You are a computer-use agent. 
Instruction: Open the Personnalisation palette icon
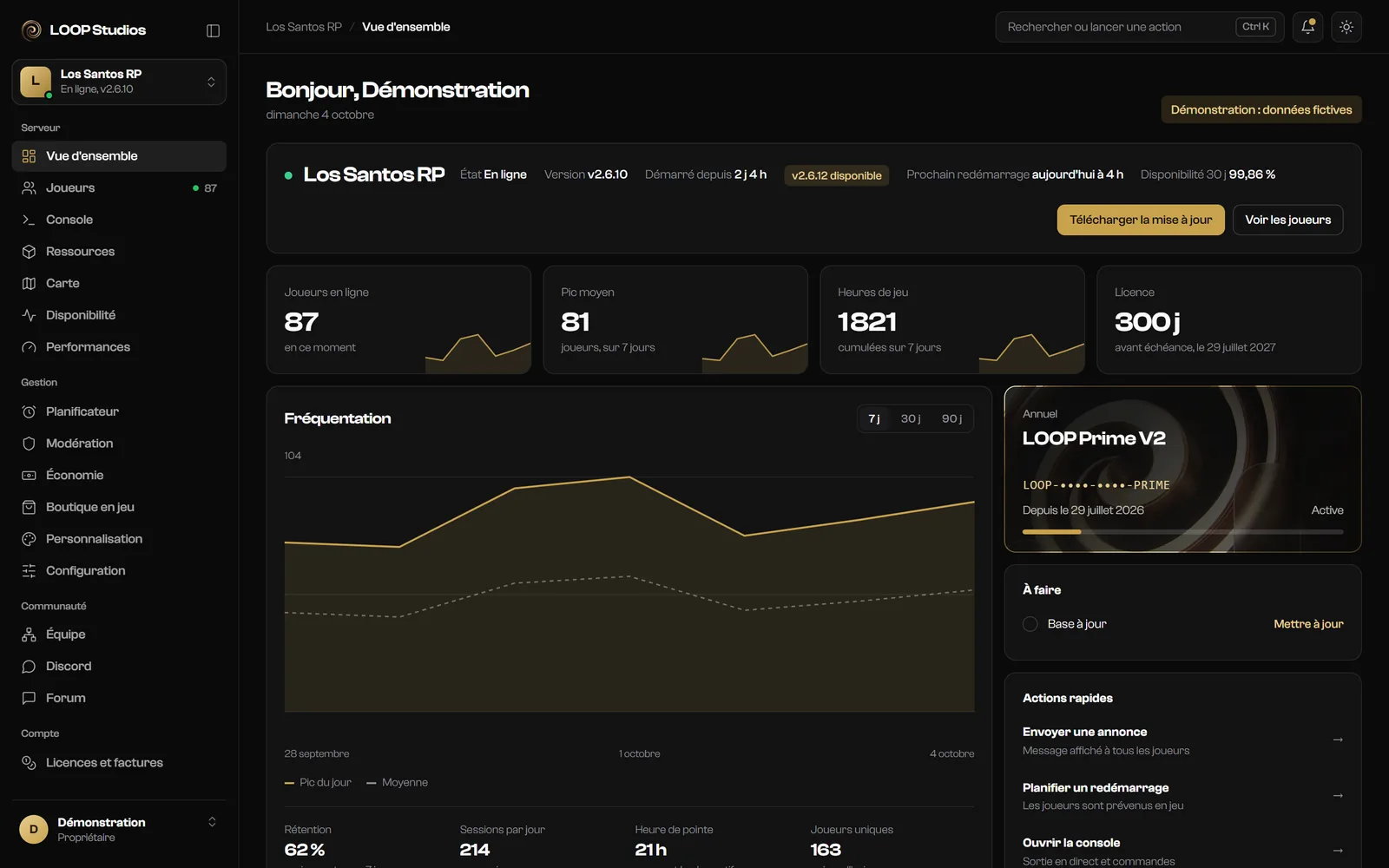[x=29, y=539]
